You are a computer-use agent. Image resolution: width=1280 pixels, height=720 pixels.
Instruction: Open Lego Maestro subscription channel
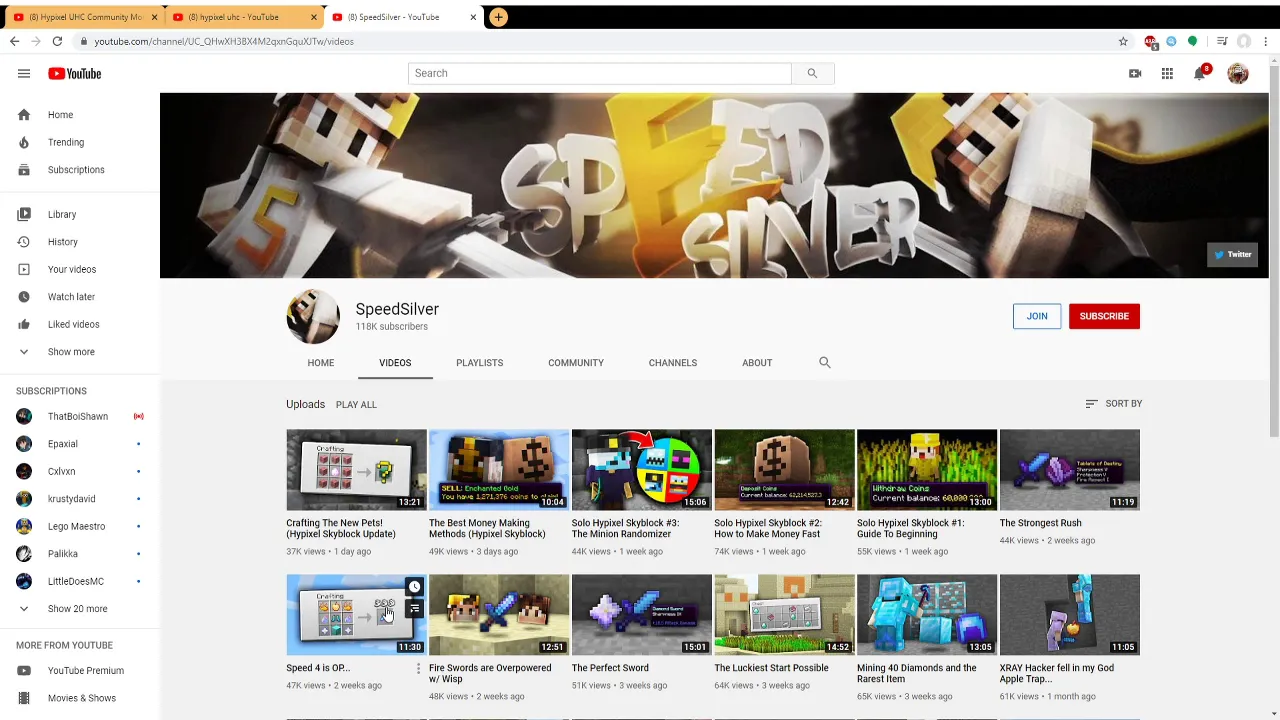[80, 526]
